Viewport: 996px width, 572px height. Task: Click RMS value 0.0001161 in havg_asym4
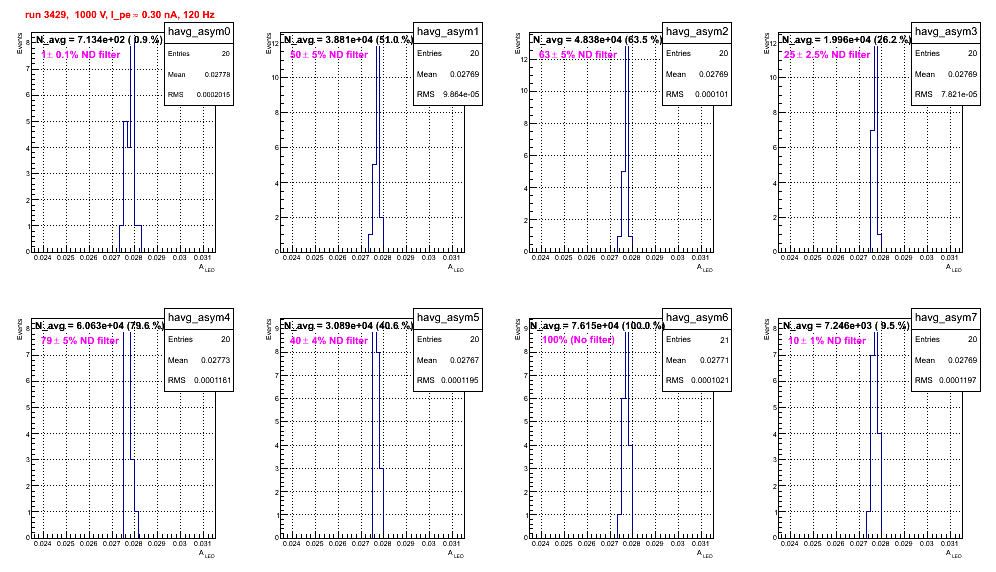(x=213, y=381)
